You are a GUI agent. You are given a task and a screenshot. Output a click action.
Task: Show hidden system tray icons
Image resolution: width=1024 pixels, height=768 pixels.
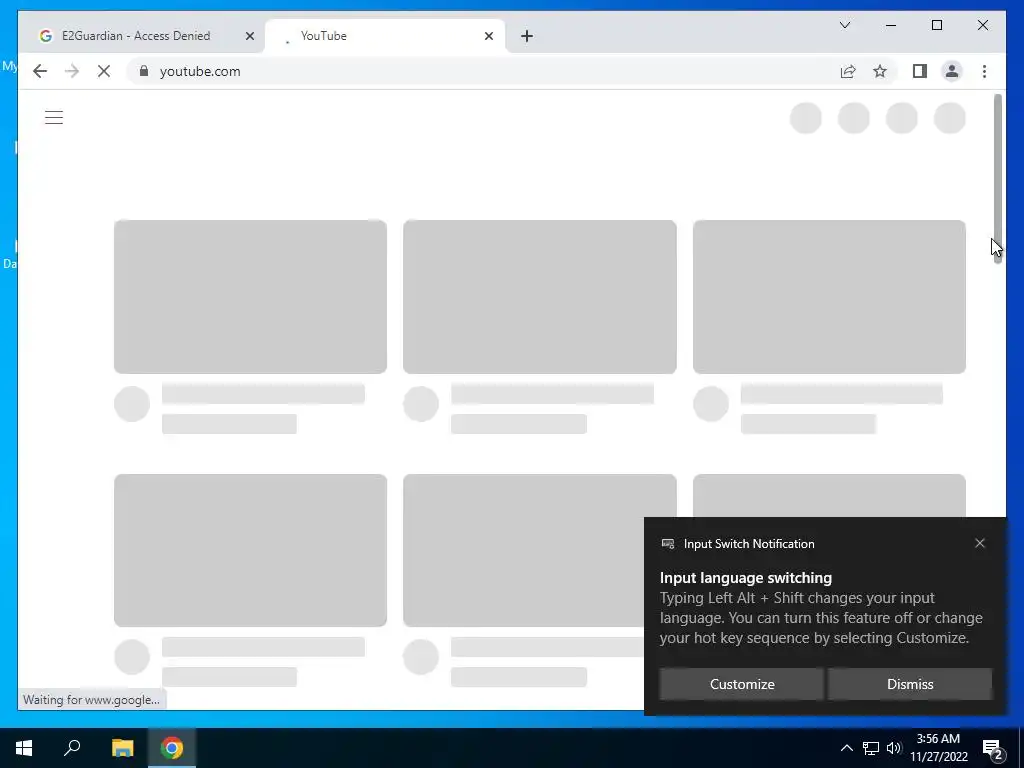[x=846, y=748]
